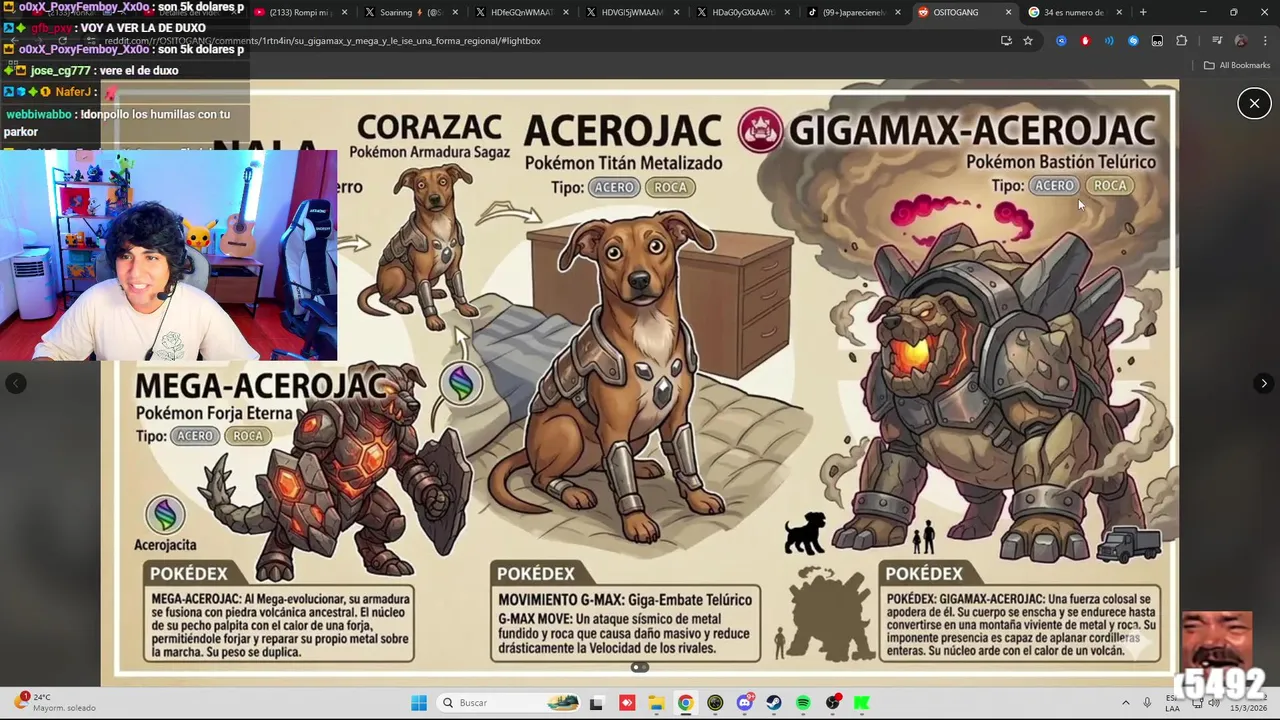
Task: Show hidden system tray icons
Action: [1125, 703]
